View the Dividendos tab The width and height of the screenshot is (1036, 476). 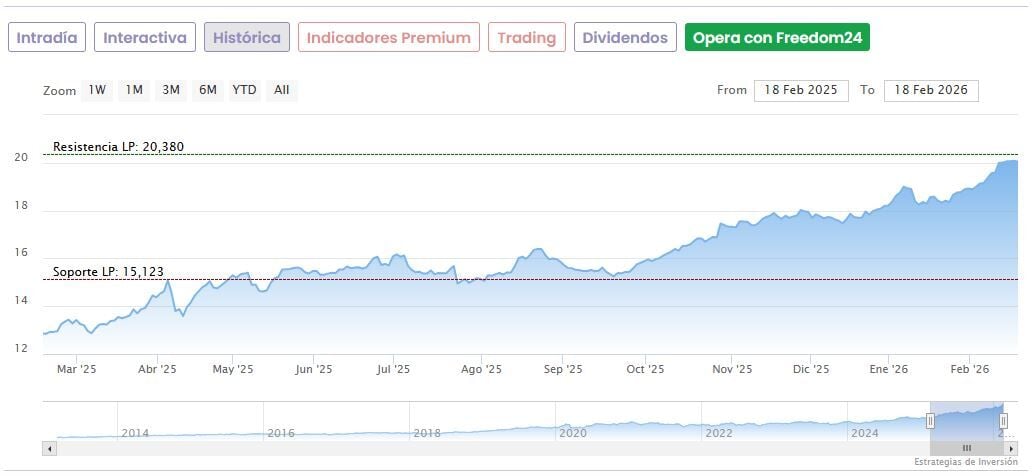coord(625,38)
